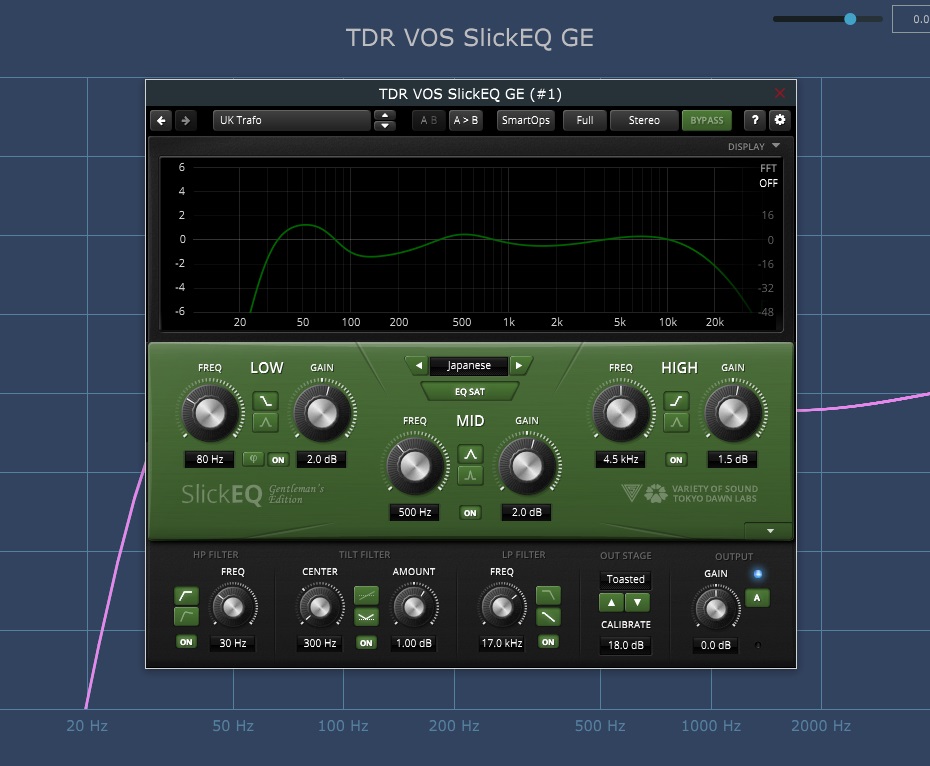Click the HP filter 30 Hz field
This screenshot has width=930, height=766.
click(x=232, y=643)
